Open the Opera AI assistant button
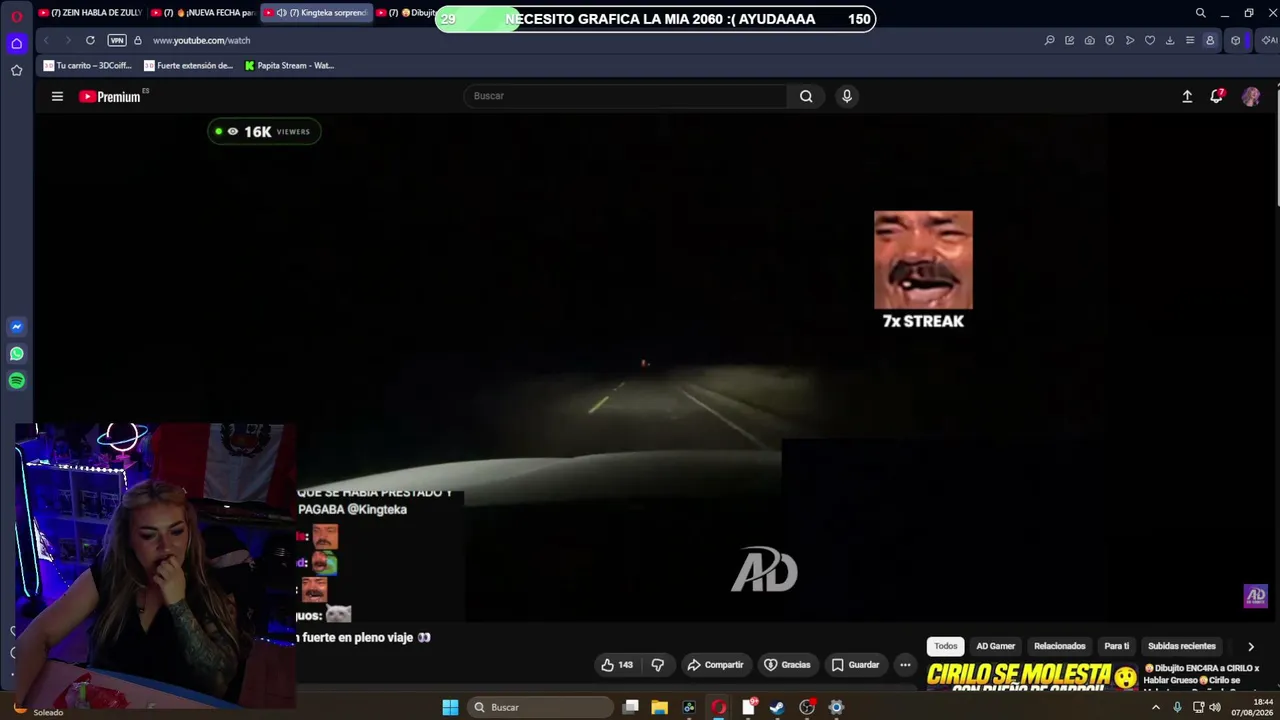This screenshot has width=1280, height=720. pos(1269,40)
